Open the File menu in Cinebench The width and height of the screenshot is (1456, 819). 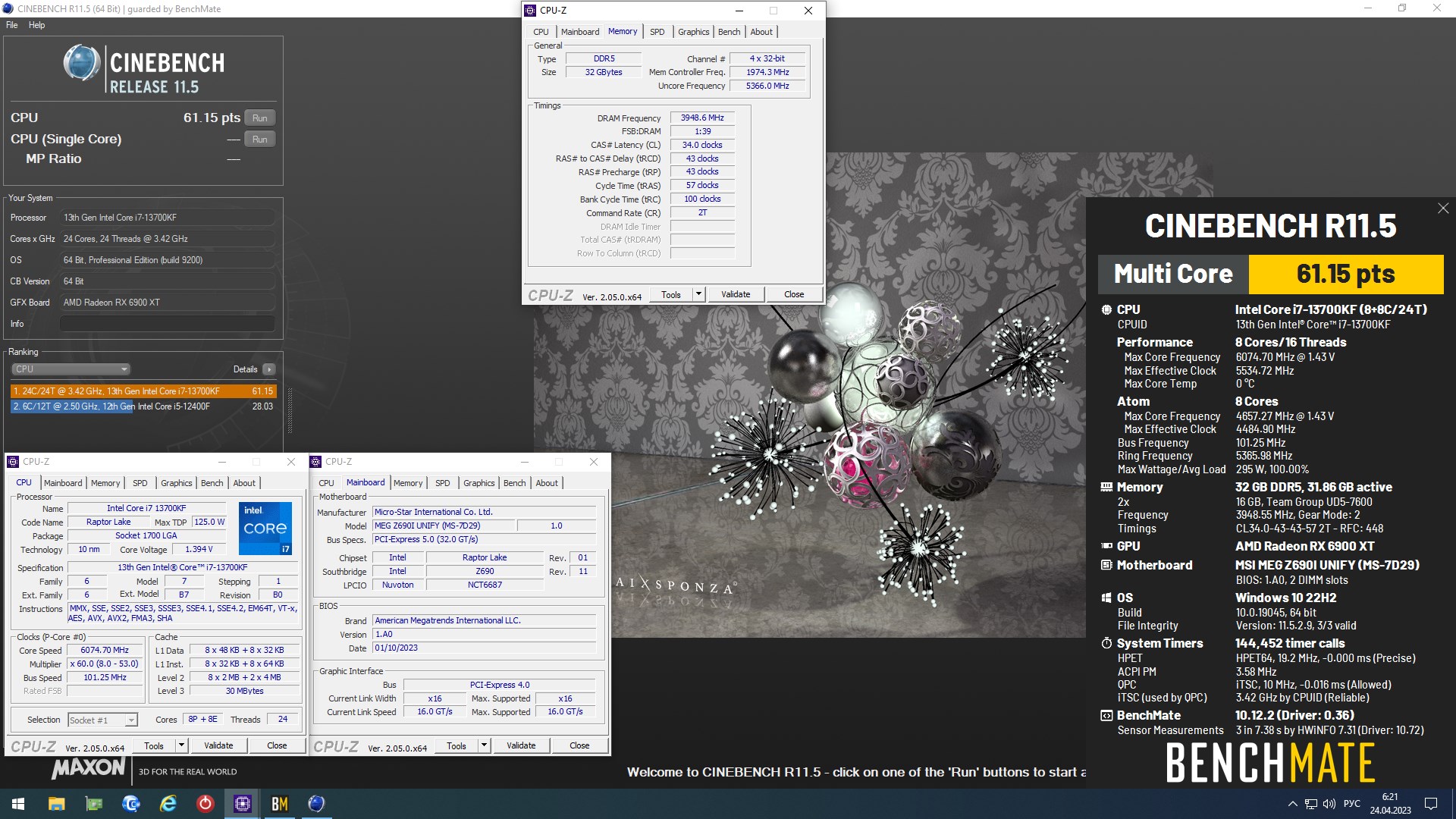12,25
